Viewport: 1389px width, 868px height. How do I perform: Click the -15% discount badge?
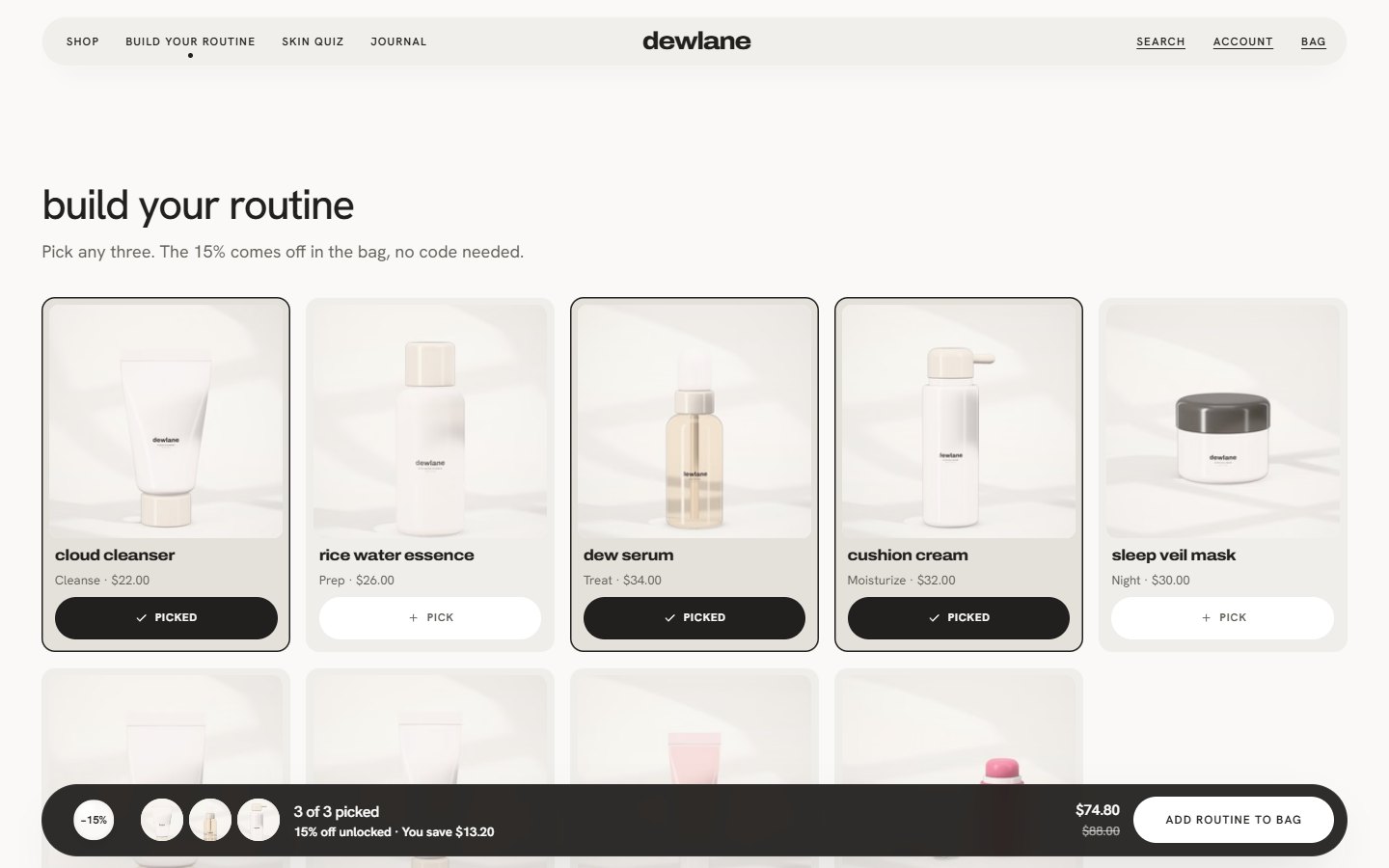[94, 820]
